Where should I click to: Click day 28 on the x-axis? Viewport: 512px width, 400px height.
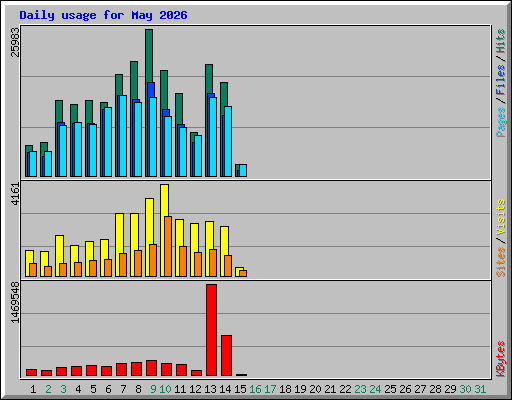pos(435,389)
